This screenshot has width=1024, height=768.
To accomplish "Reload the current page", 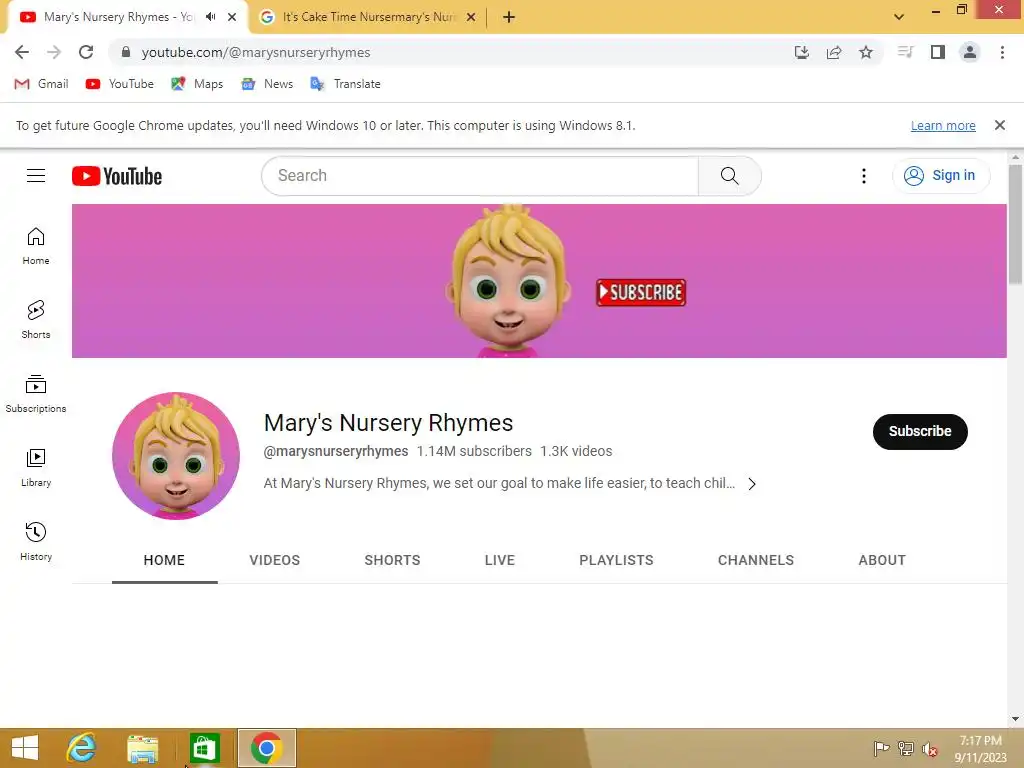I will coord(86,52).
